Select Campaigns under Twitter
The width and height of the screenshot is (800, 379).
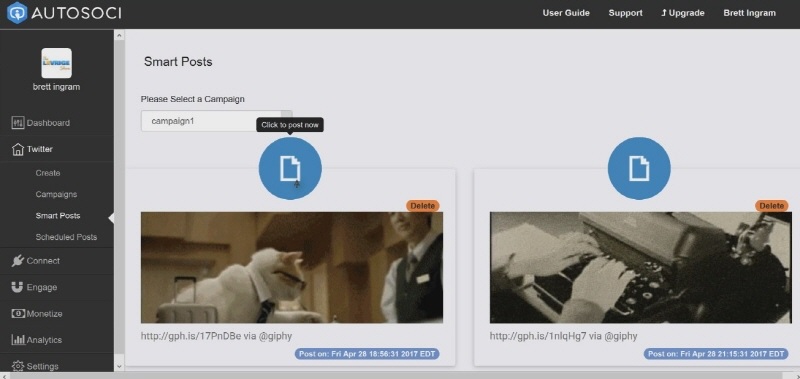coord(56,194)
